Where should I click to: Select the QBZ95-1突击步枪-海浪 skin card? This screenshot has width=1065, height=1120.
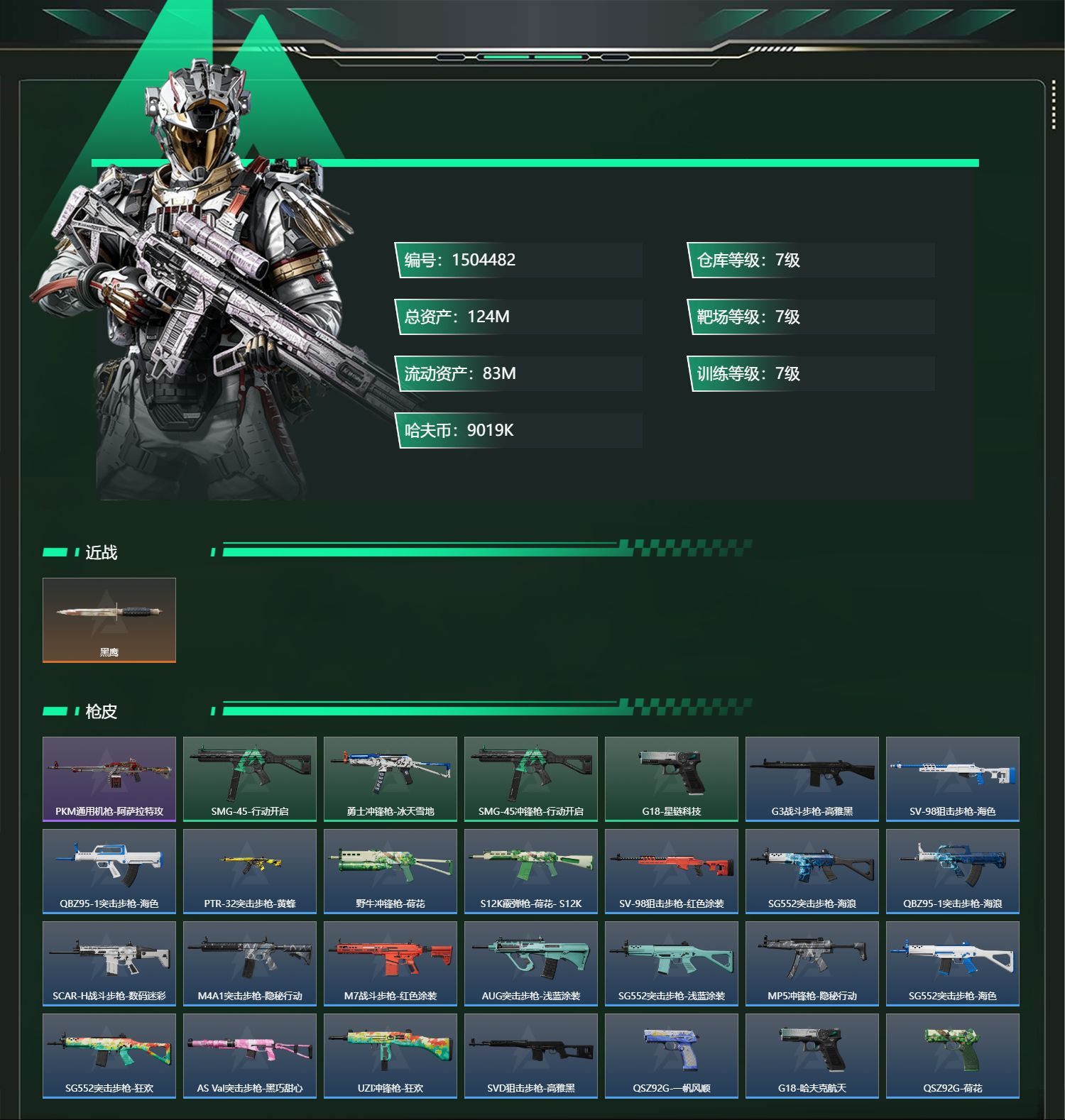click(953, 872)
